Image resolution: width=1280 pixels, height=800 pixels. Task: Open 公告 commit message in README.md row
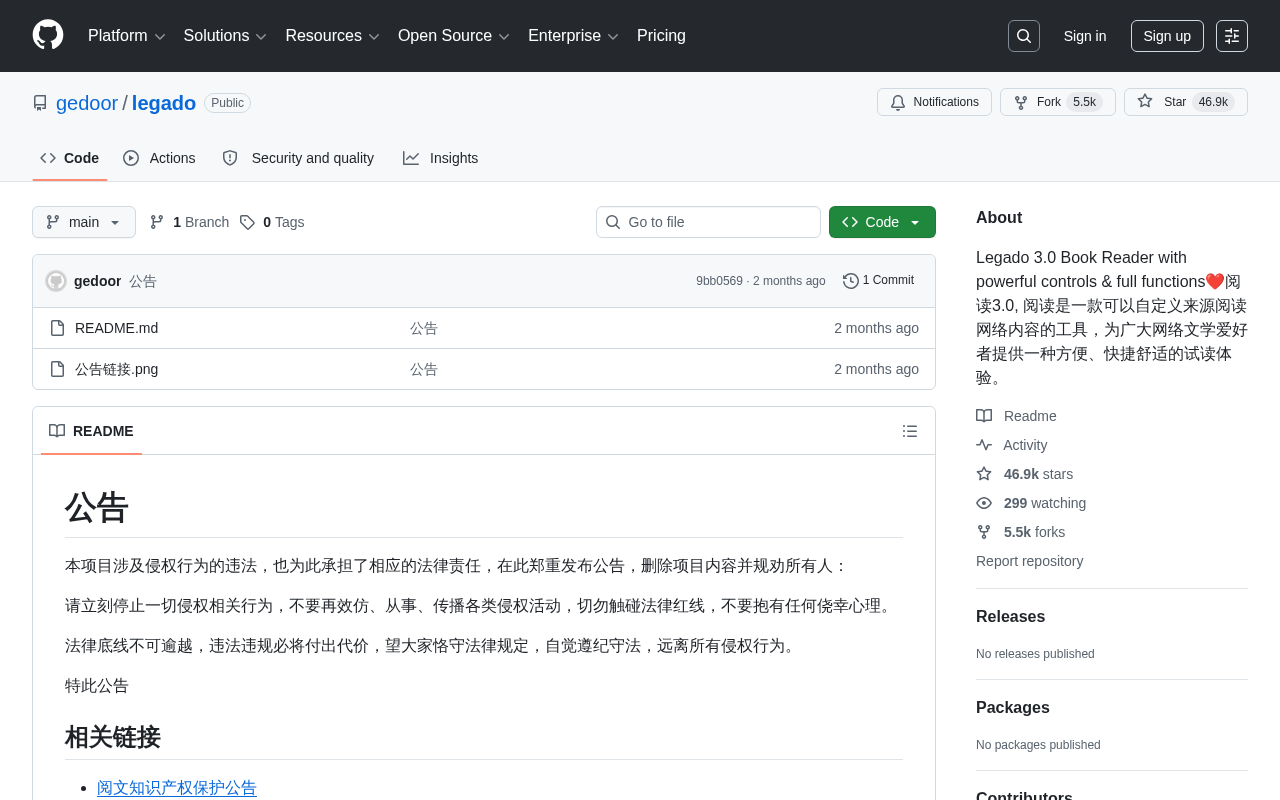424,328
